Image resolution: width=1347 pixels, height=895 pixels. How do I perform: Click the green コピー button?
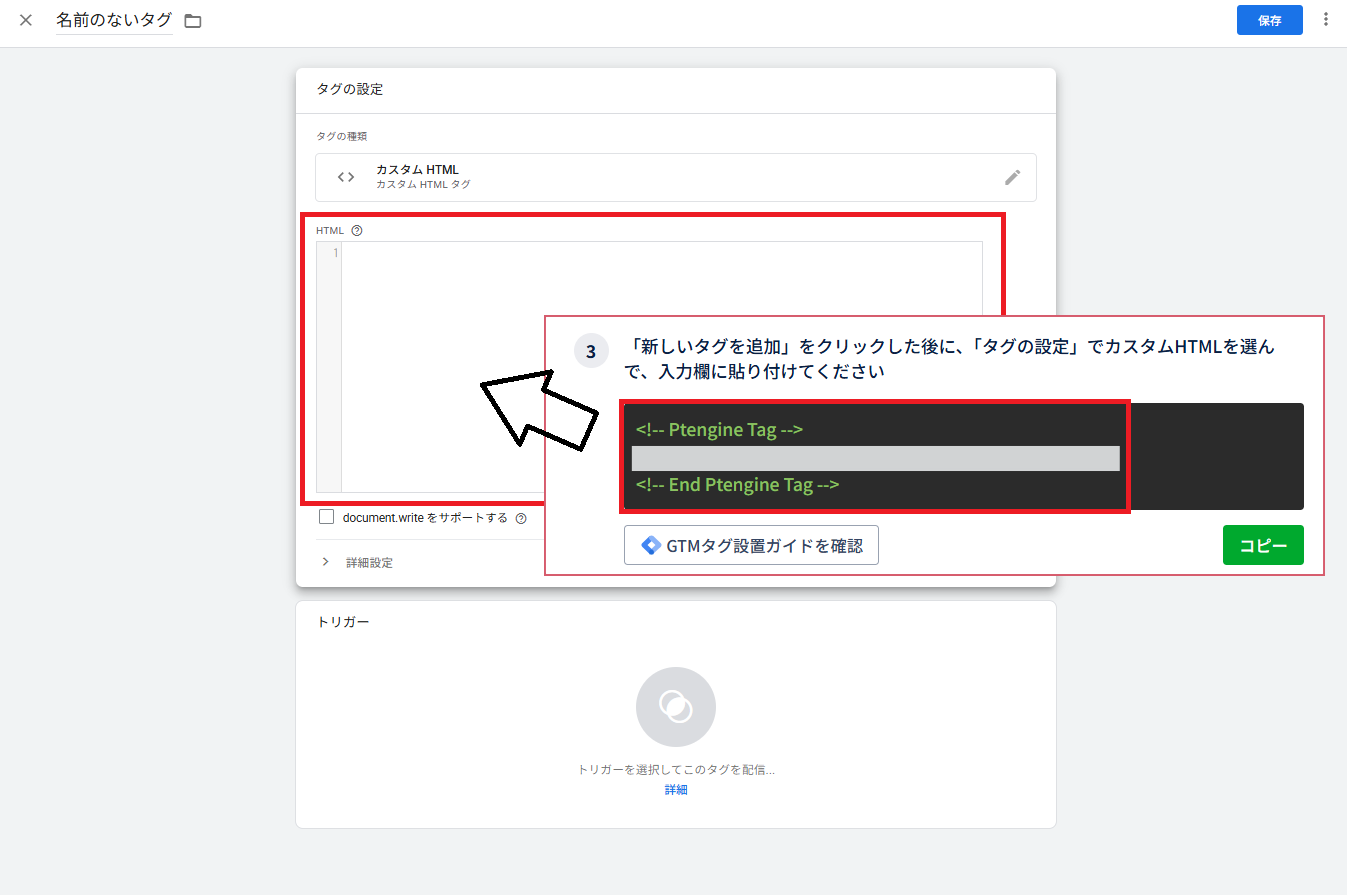click(1263, 545)
